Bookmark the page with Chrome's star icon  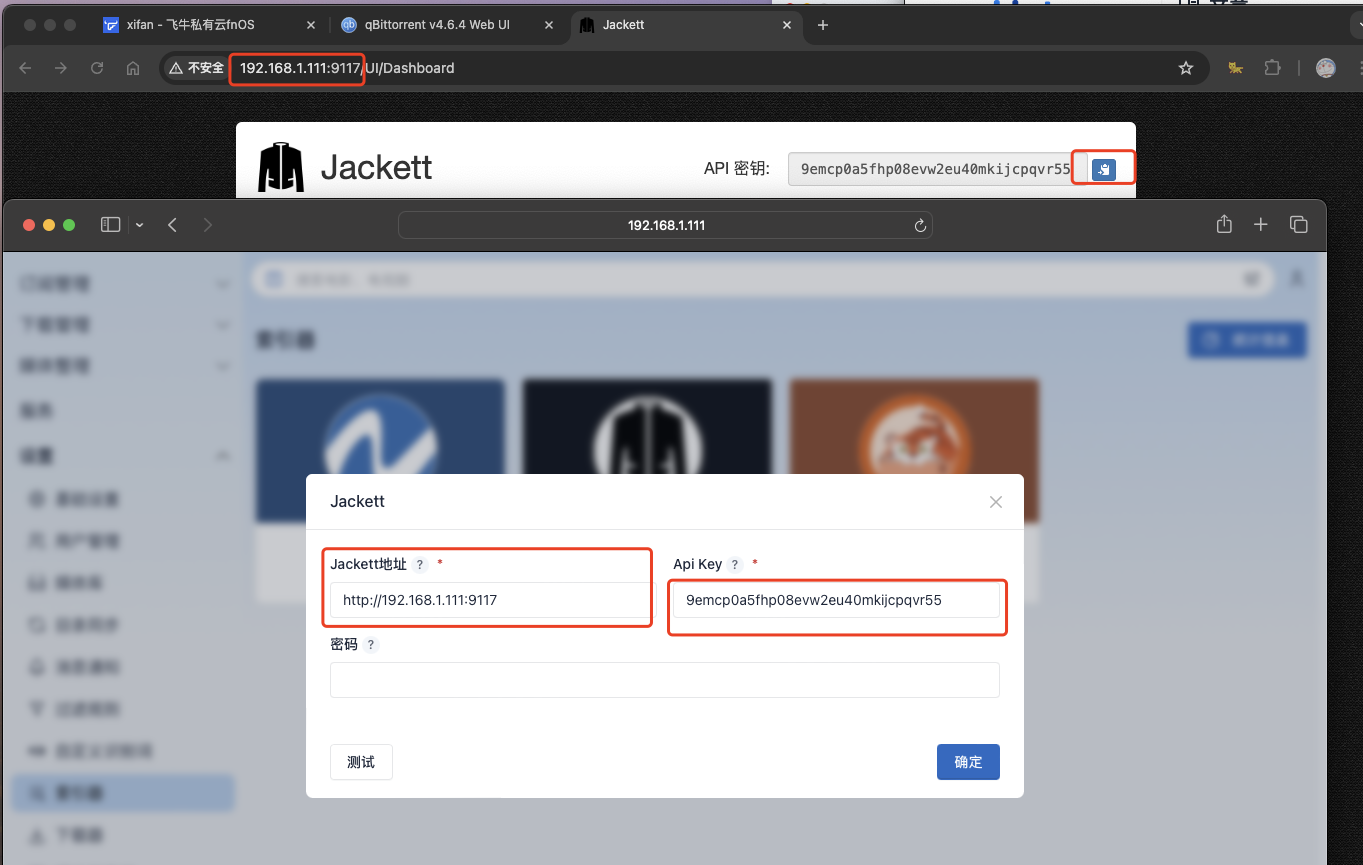(1186, 68)
